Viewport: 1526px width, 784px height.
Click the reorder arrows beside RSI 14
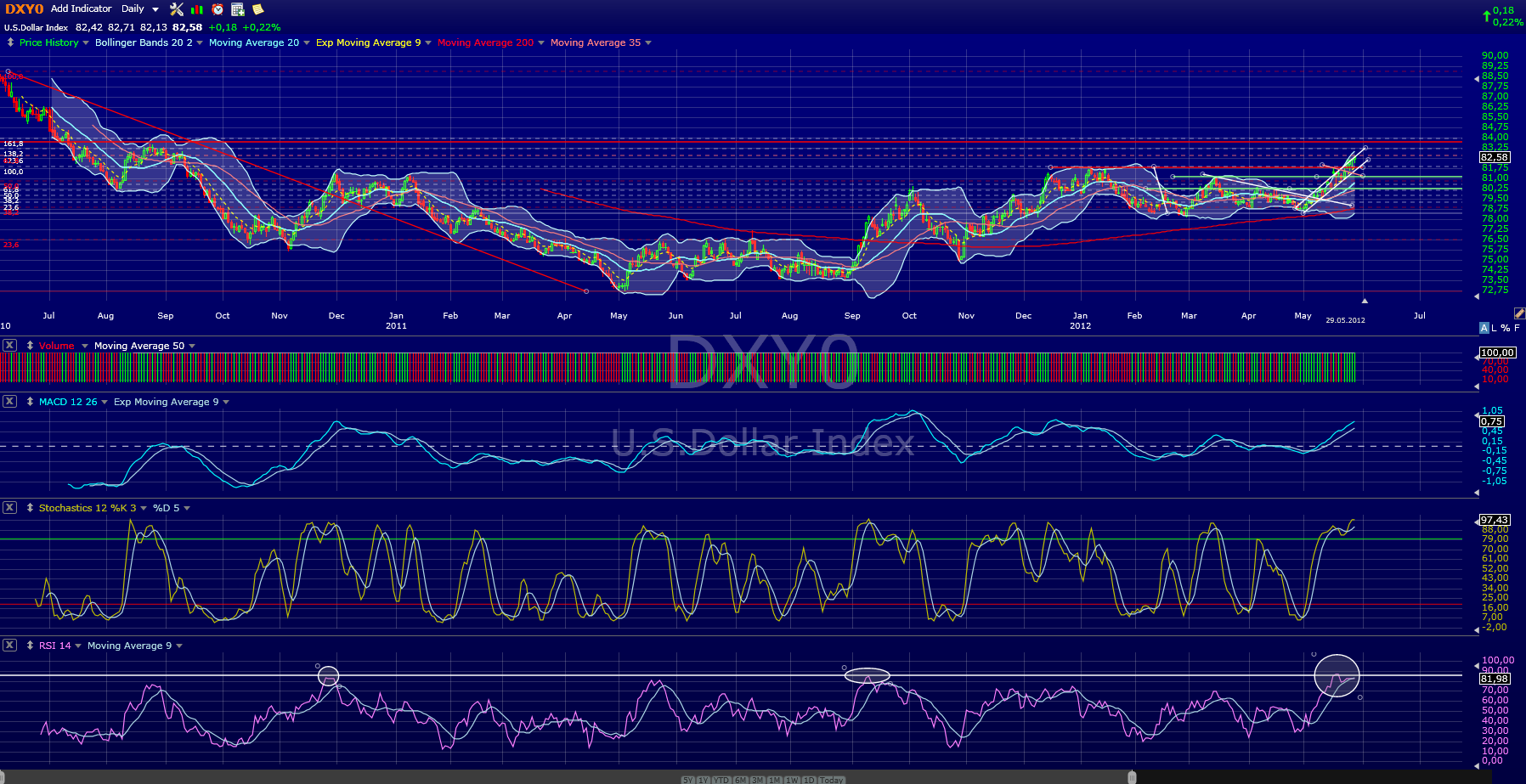(30, 646)
